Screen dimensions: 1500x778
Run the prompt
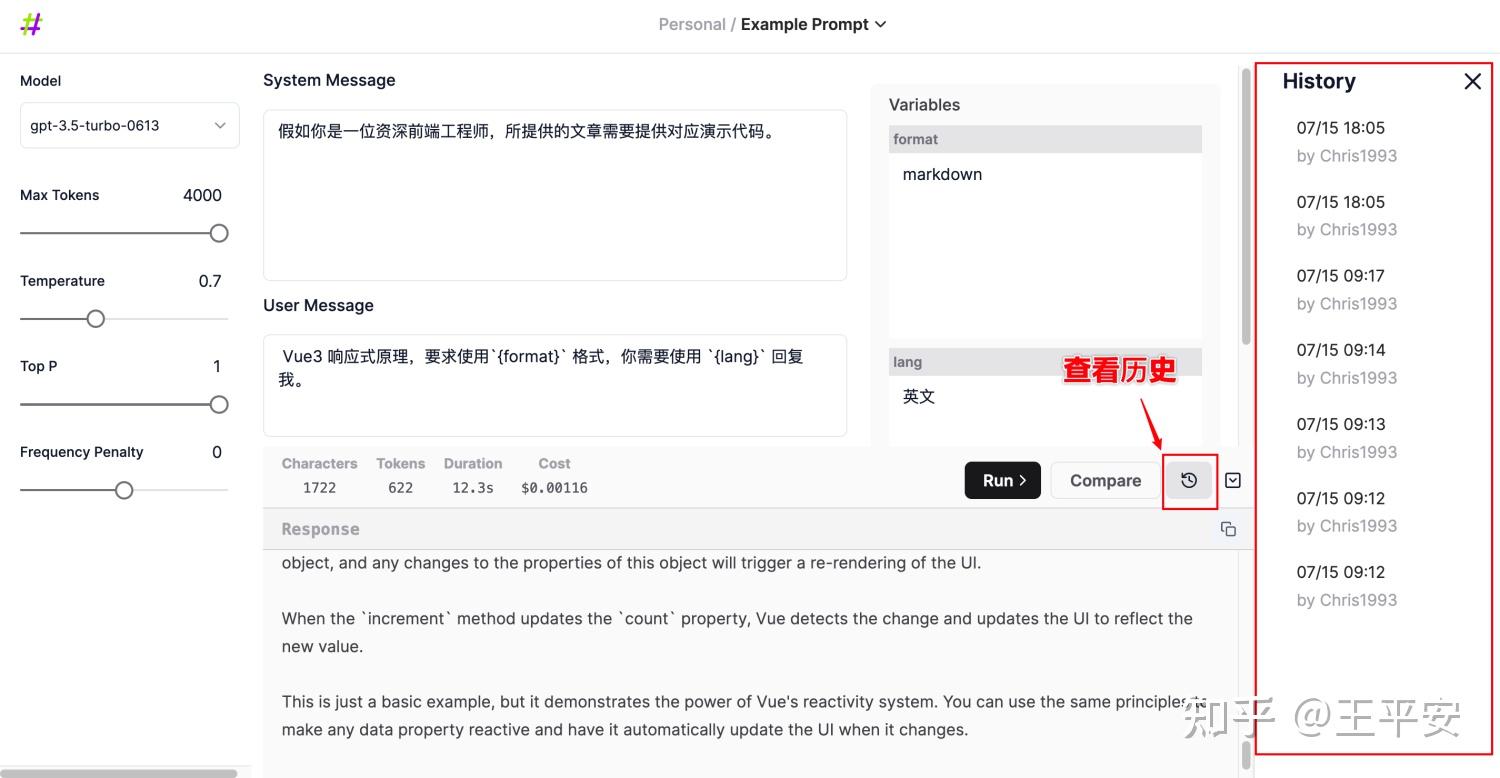pos(1003,480)
